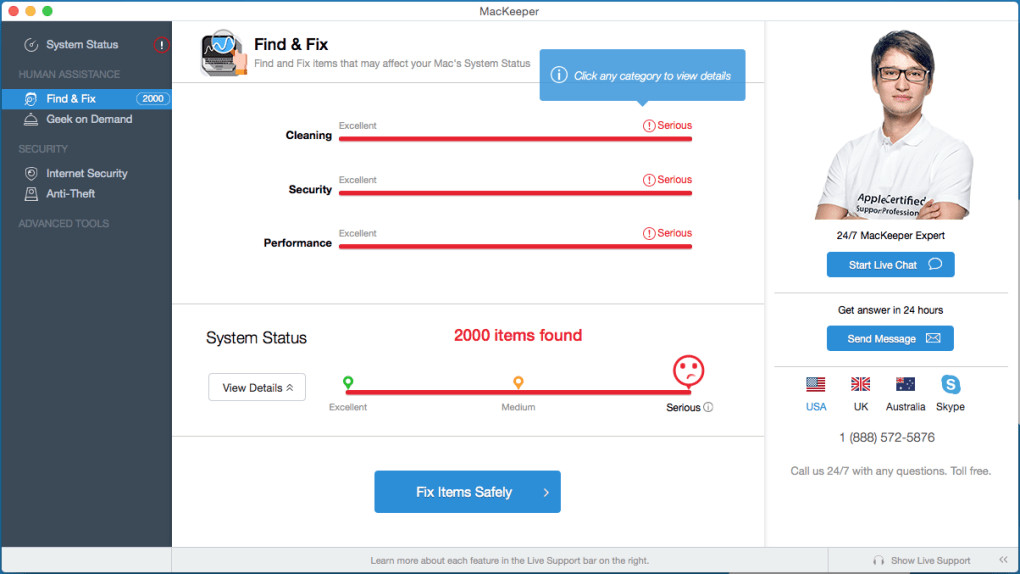1020x574 pixels.
Task: Open Geek on Demand
Action: [x=89, y=119]
